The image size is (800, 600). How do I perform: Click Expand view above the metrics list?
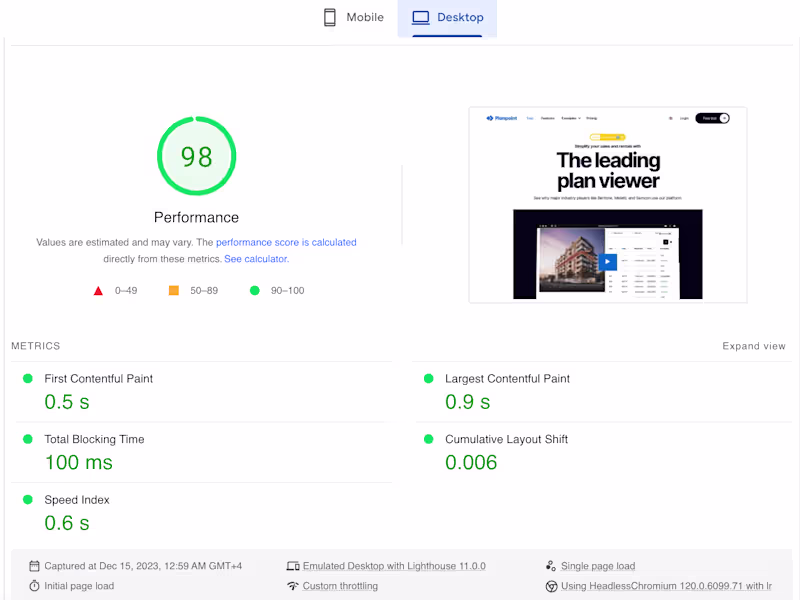coord(753,345)
